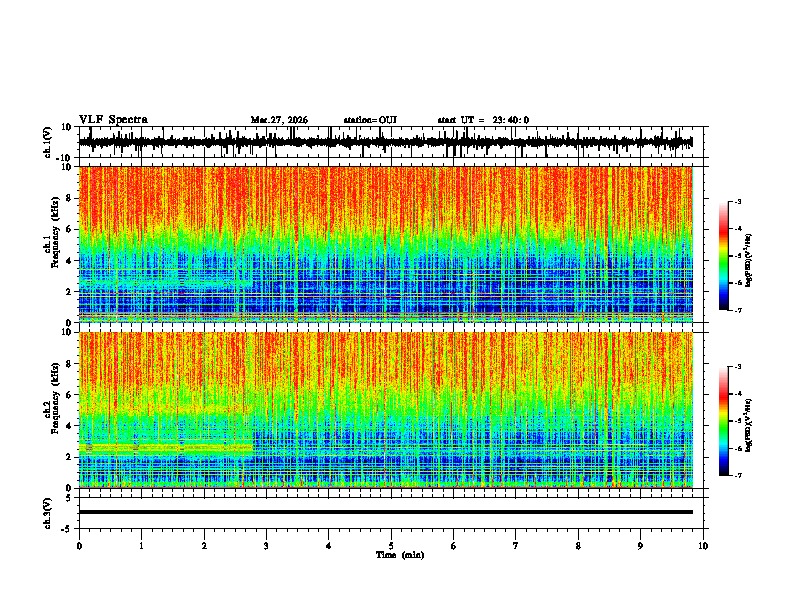Viewport: 792px width, 612px height.
Task: Click the "Time (min)" axis label
Action: click(x=400, y=555)
